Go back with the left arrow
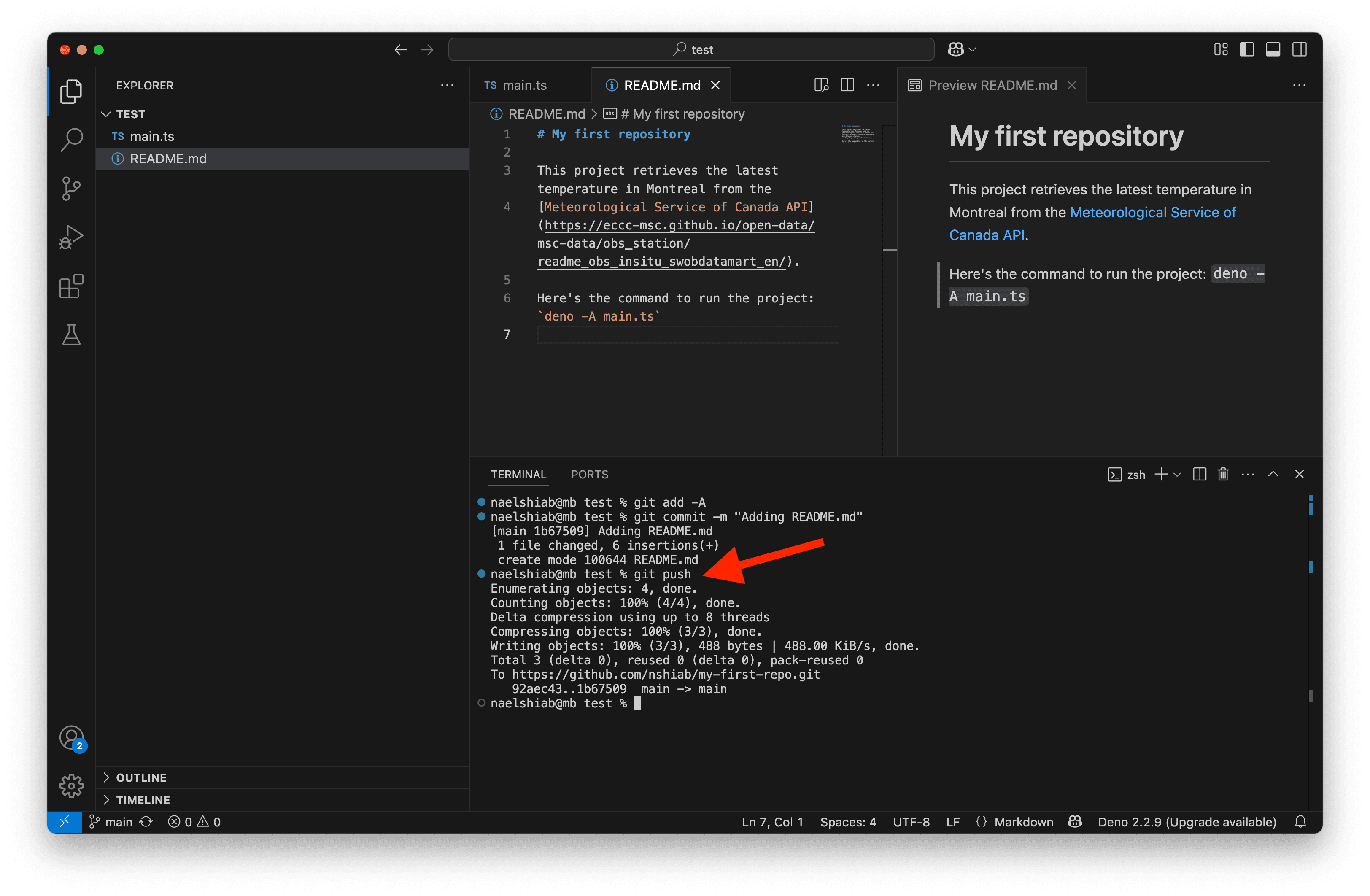 pos(401,49)
